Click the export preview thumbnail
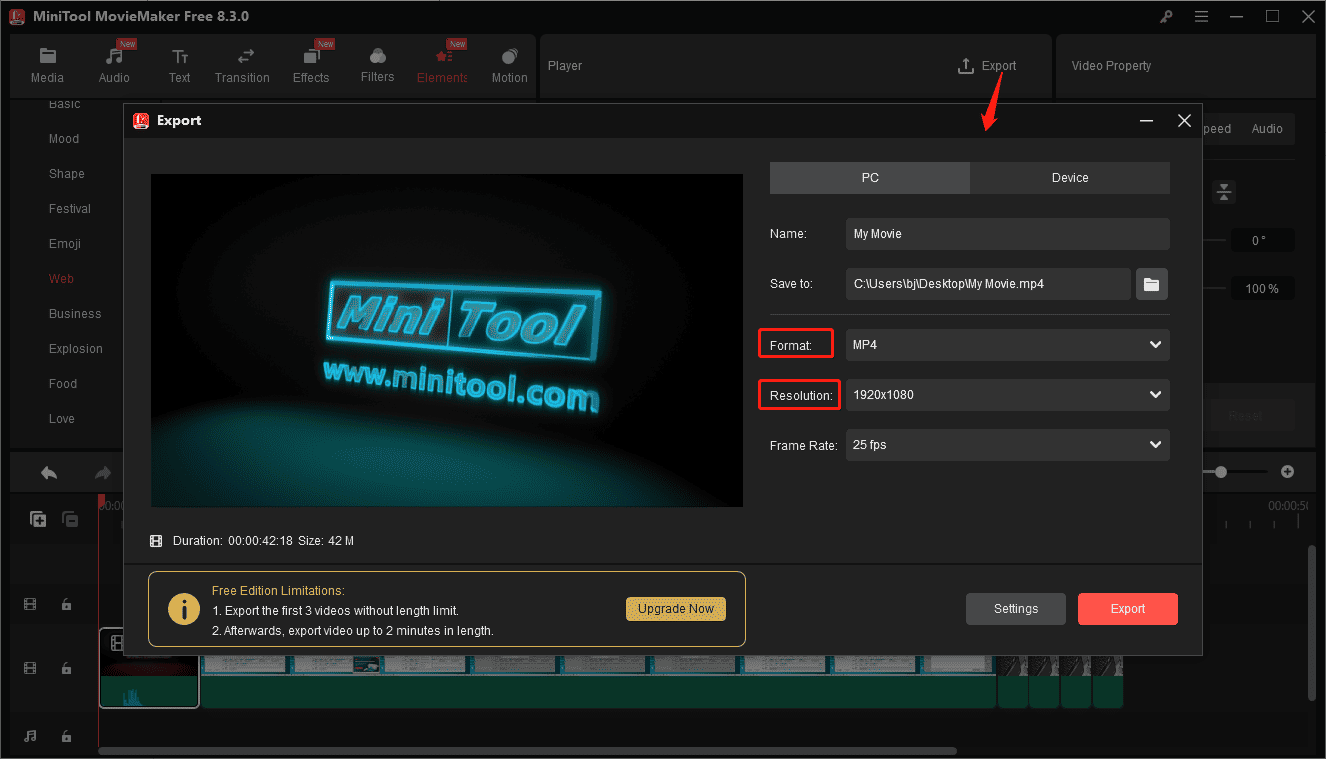1326x759 pixels. pyautogui.click(x=447, y=341)
